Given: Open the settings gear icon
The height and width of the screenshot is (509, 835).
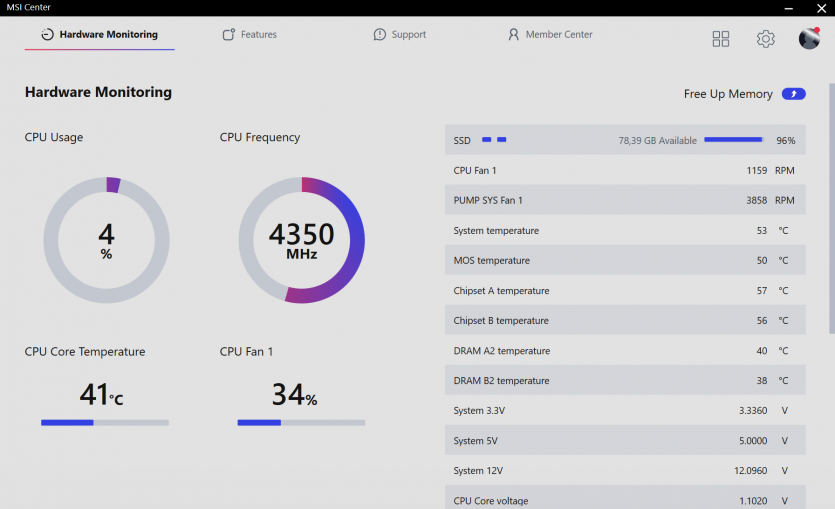Looking at the screenshot, I should click(x=765, y=39).
